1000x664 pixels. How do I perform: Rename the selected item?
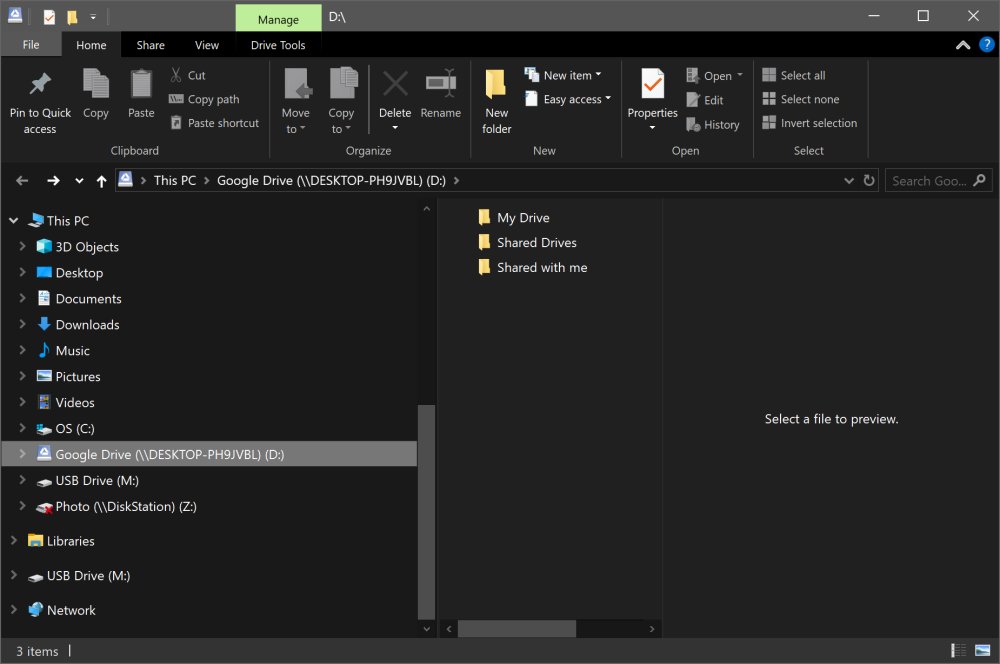tap(441, 93)
